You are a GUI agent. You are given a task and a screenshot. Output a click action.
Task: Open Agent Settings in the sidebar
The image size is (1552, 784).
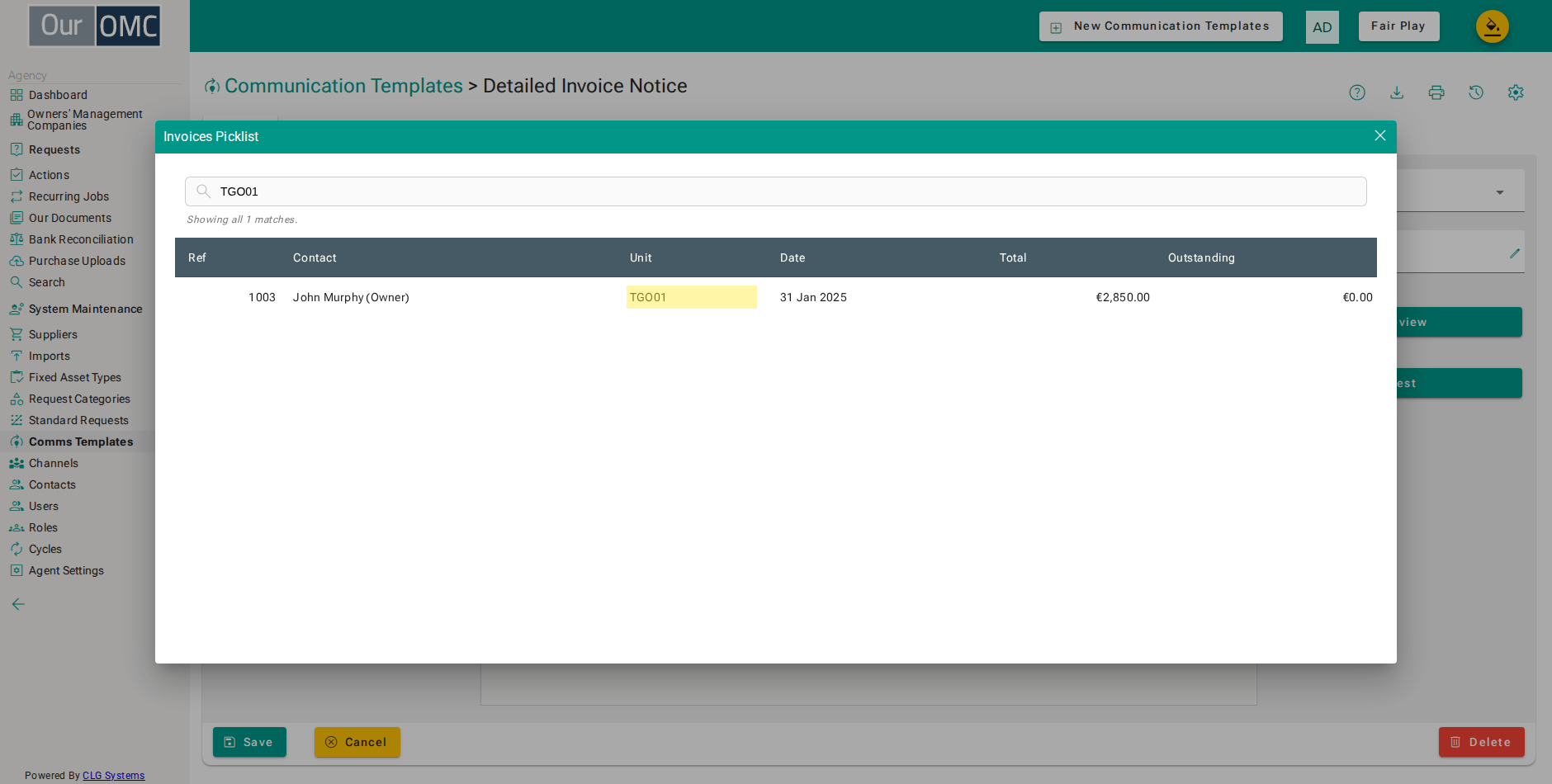(66, 570)
